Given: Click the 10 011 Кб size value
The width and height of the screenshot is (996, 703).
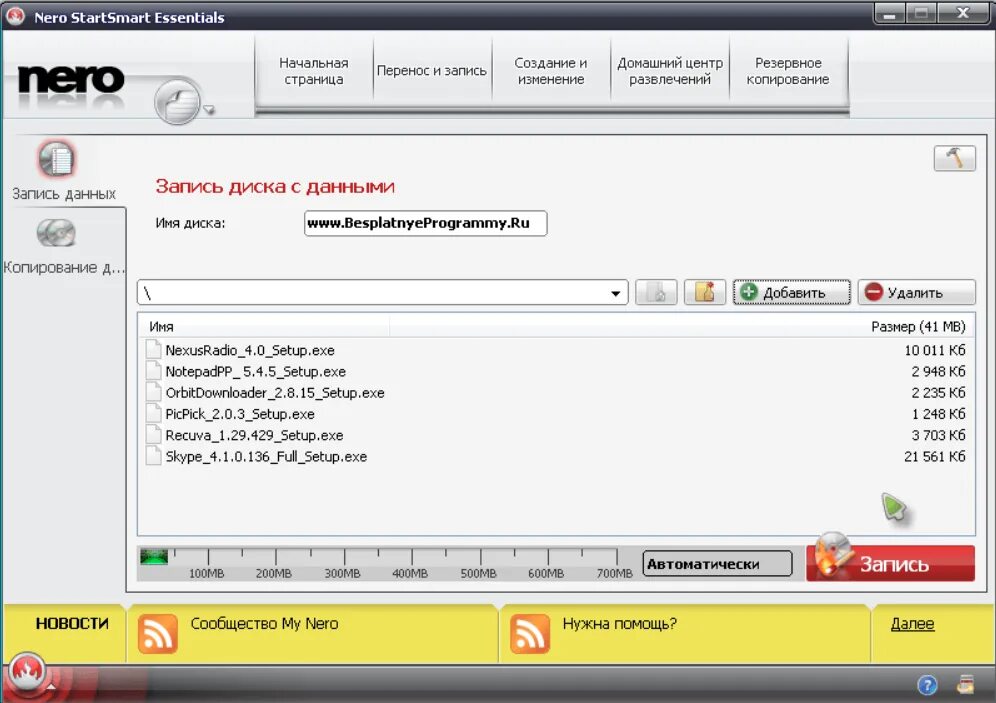Looking at the screenshot, I should [x=934, y=350].
